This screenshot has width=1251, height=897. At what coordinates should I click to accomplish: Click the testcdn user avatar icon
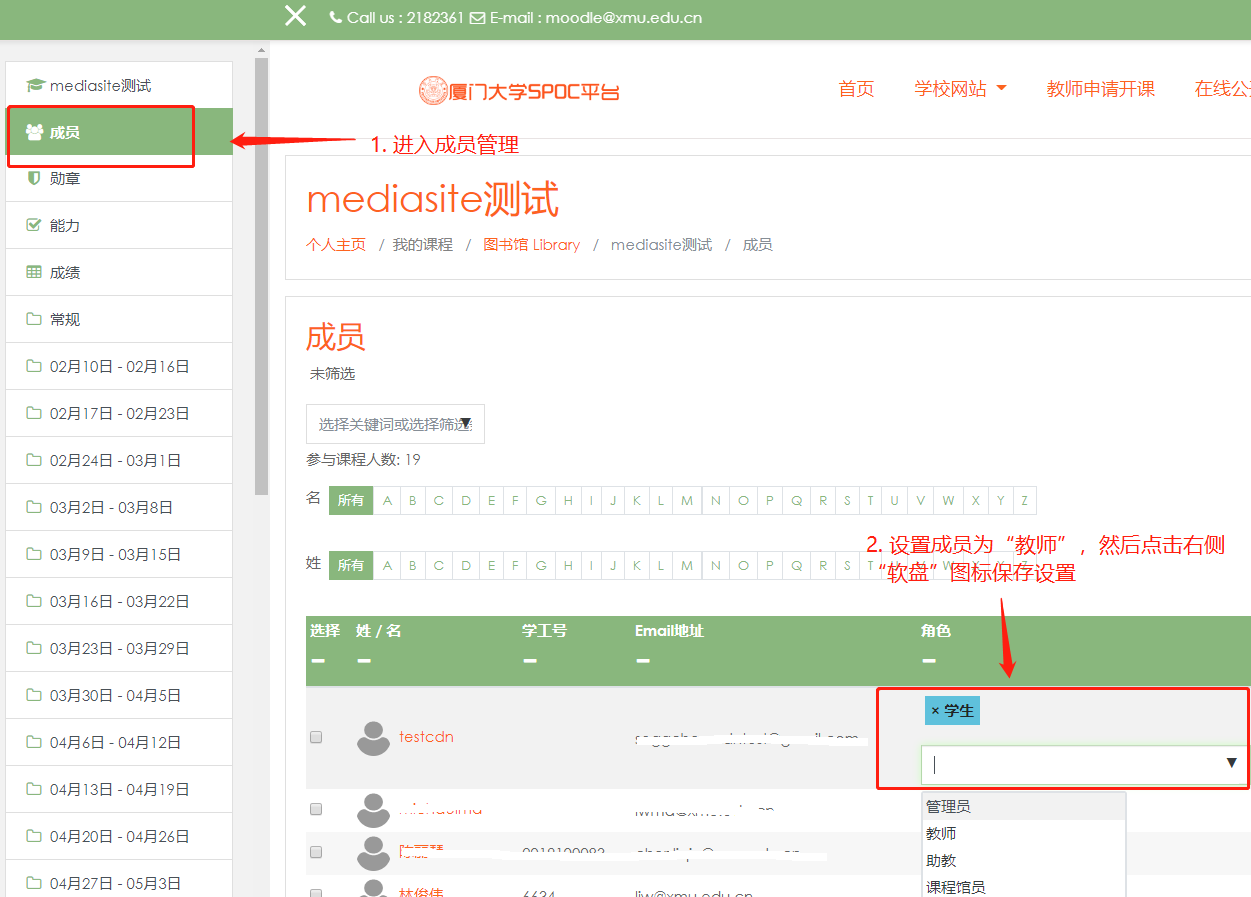click(373, 738)
